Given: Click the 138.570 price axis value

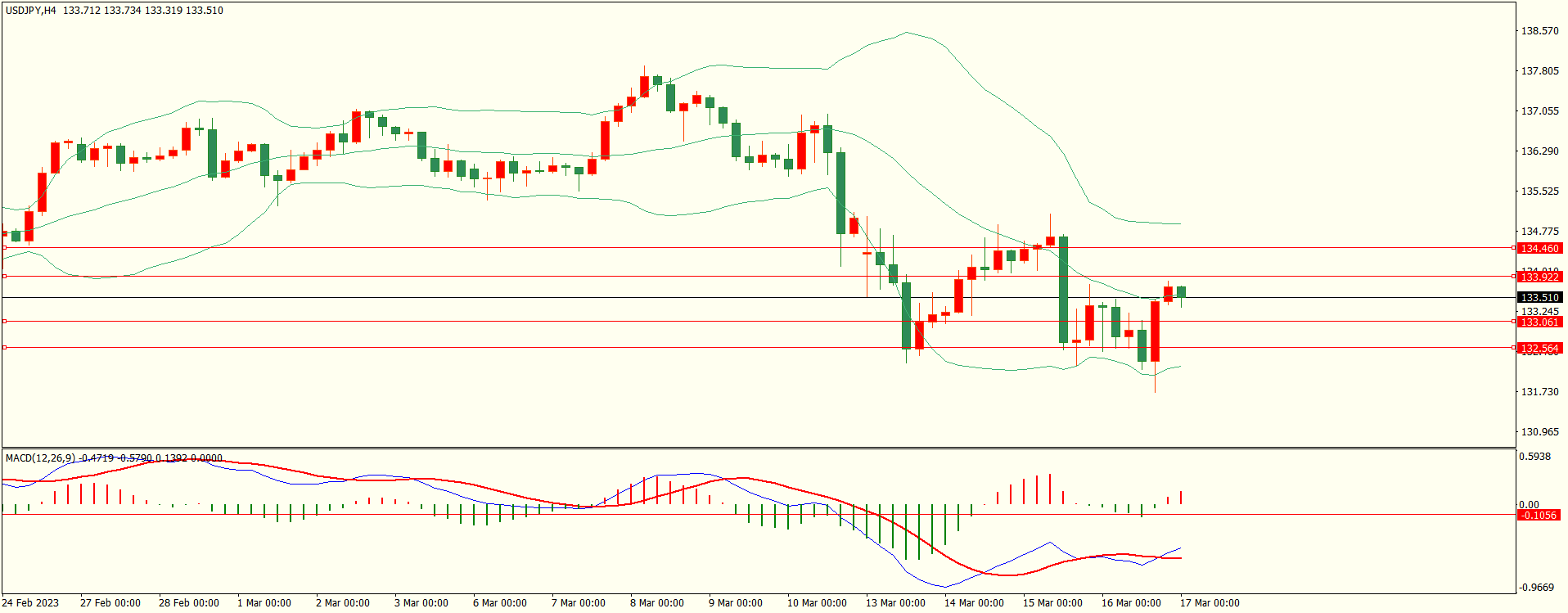Looking at the screenshot, I should [x=1539, y=31].
